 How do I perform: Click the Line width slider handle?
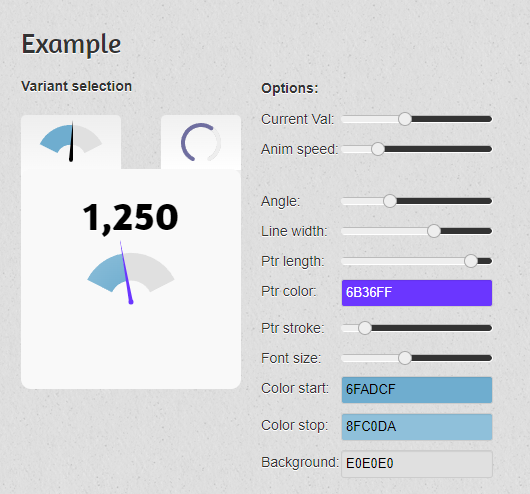pyautogui.click(x=434, y=231)
